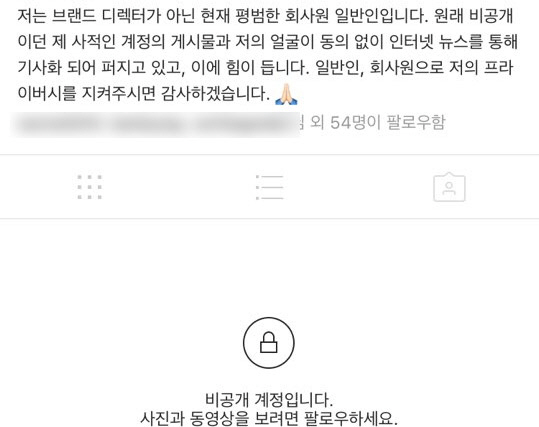Viewport: 539px width, 427px height.
Task: Select the bio line '이버시를 지켜주시면 감사하겠습니다.'
Action: pyautogui.click(x=144, y=93)
